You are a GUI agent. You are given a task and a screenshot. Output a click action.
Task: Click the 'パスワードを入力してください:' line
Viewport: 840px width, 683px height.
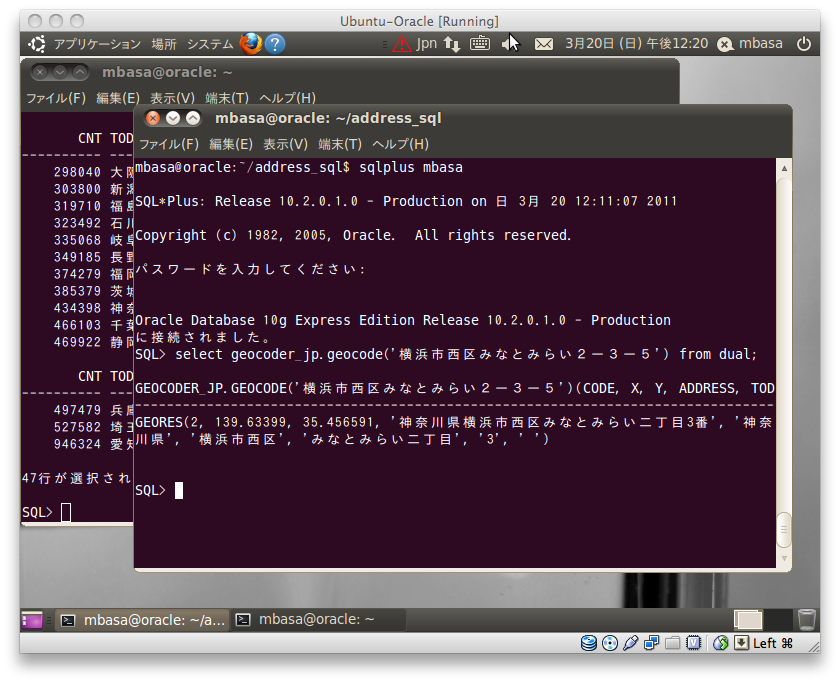[250, 269]
